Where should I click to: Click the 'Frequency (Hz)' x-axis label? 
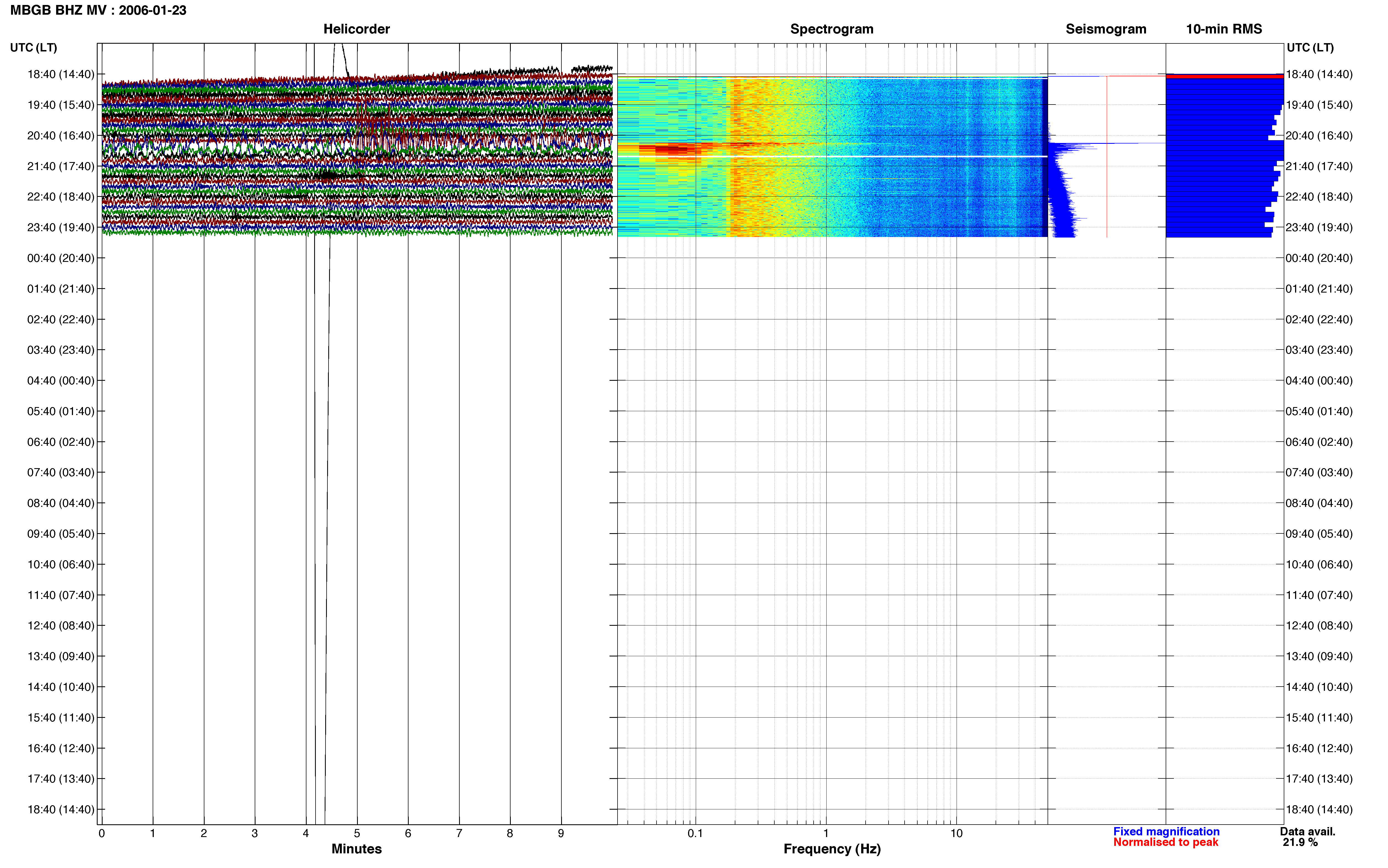[x=832, y=849]
